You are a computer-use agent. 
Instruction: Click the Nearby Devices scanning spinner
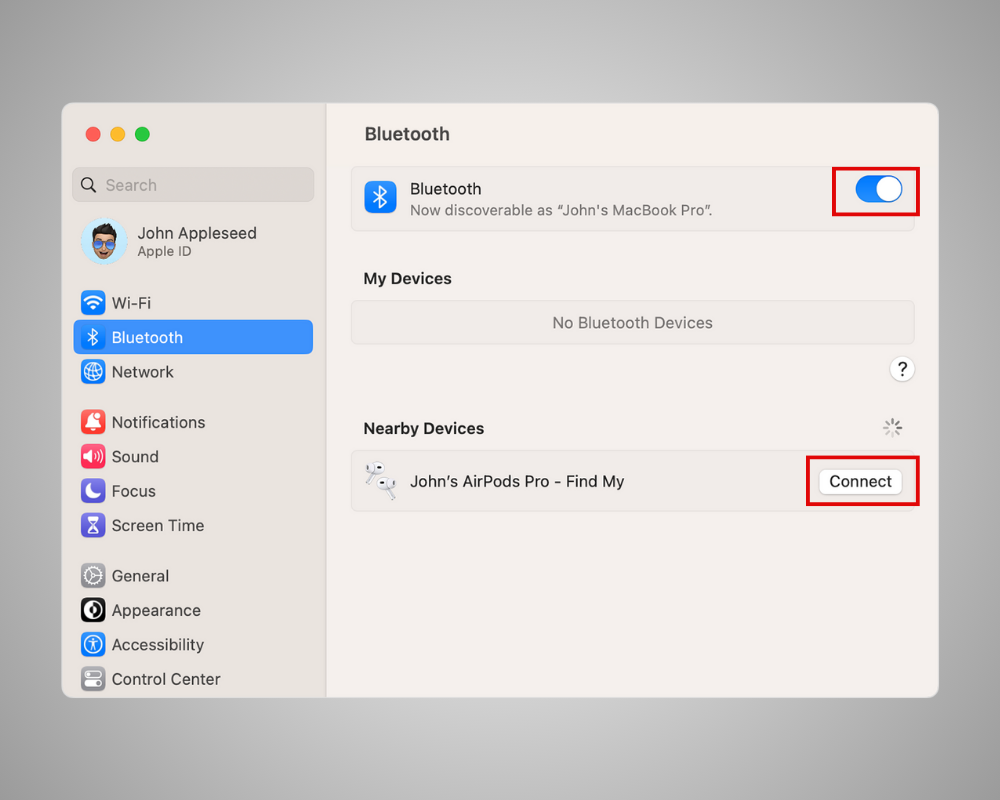pos(892,427)
